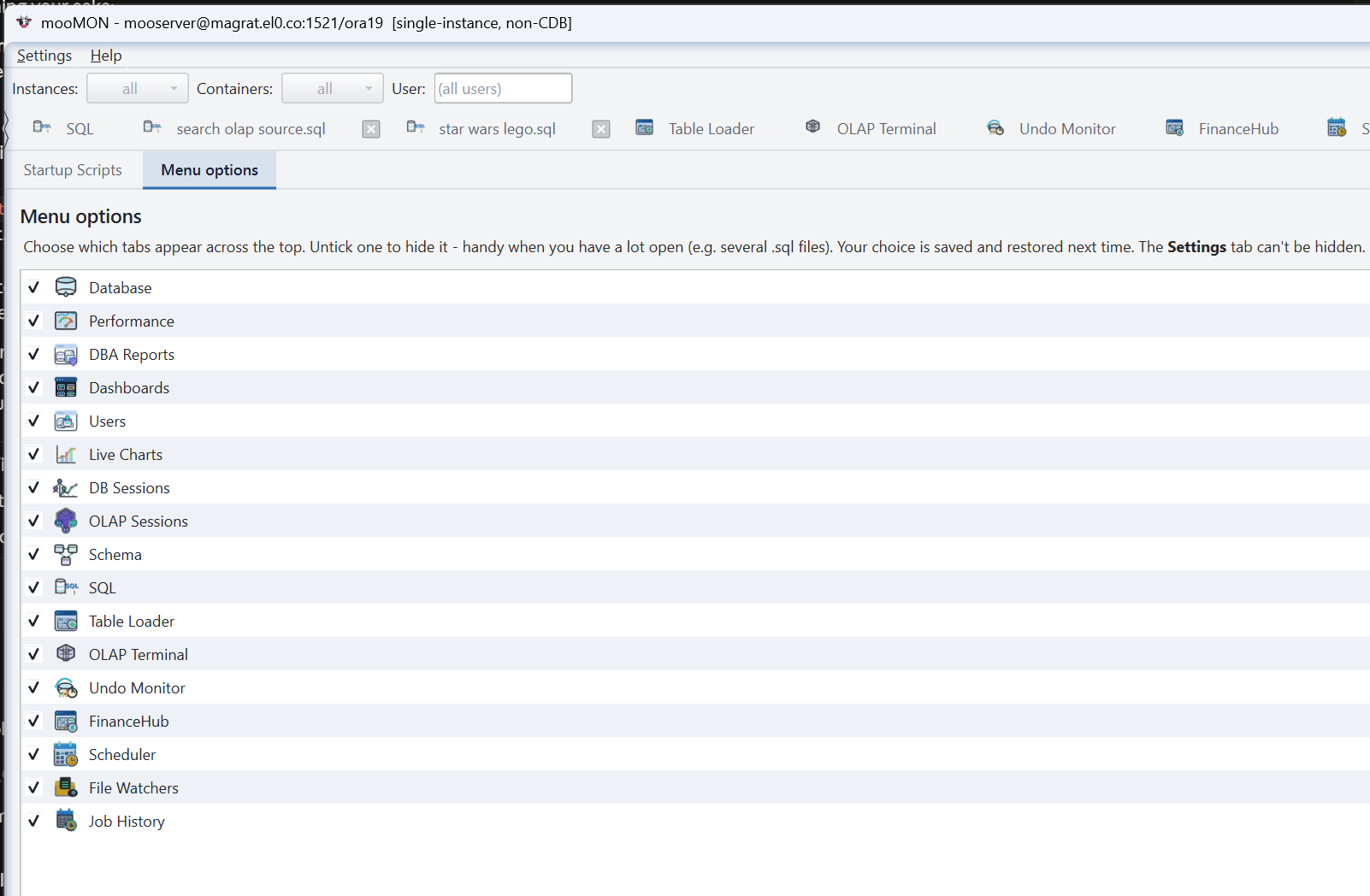Screen dimensions: 1370x896
Task: Untick the Schema checkbox
Action: click(34, 554)
